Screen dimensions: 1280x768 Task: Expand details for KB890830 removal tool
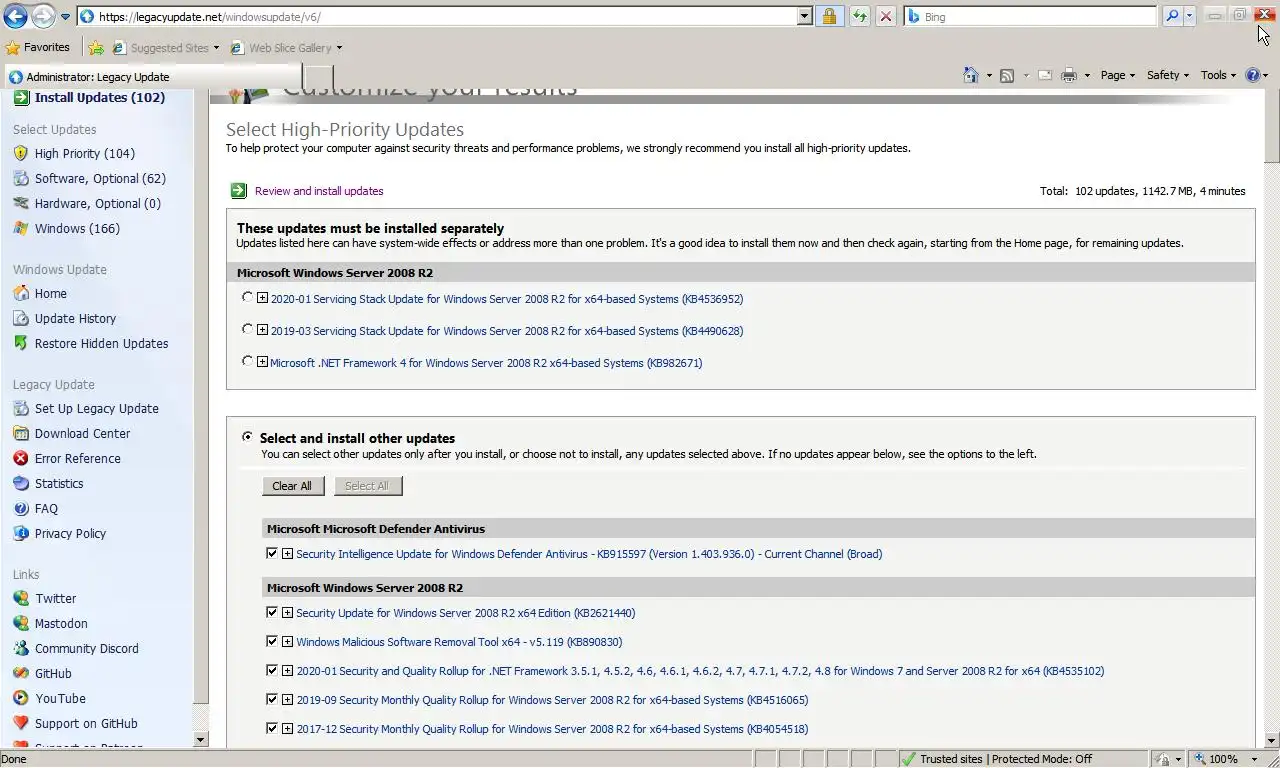[x=287, y=642]
